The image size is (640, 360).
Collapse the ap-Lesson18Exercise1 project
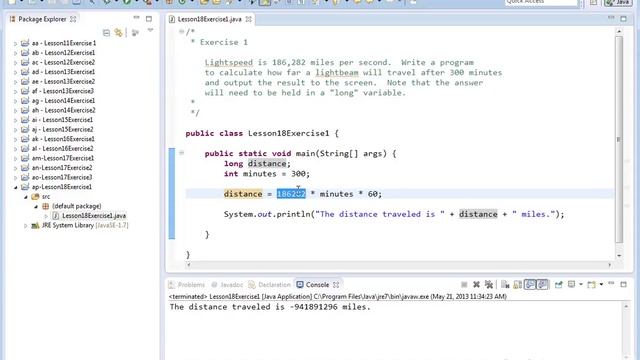16,187
